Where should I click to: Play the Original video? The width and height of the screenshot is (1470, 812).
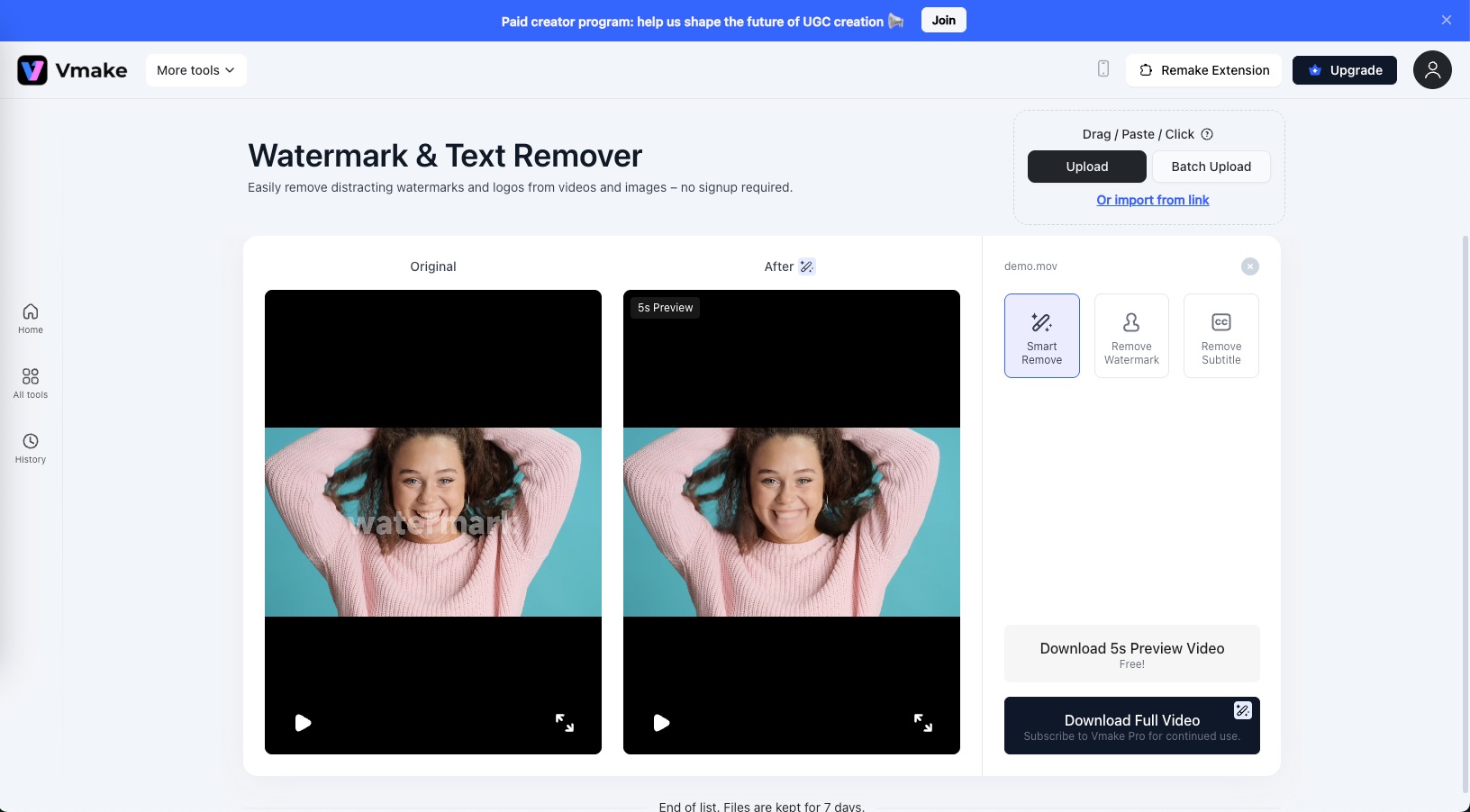(303, 723)
